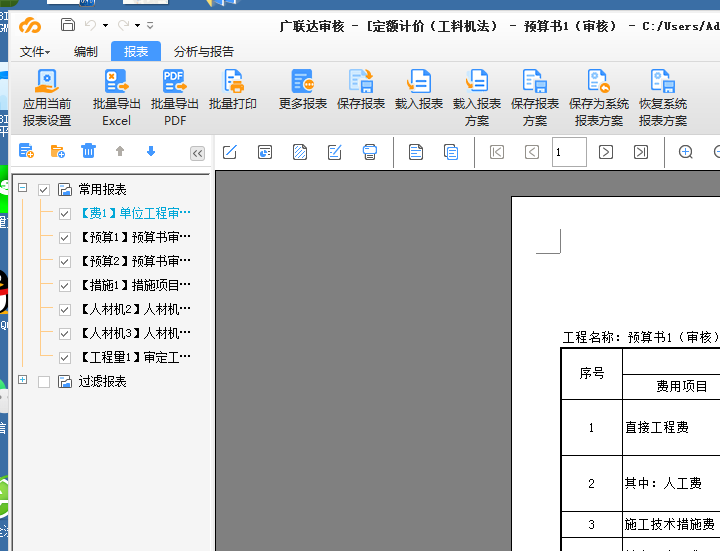Switch to the 报表 tab

pos(136,51)
